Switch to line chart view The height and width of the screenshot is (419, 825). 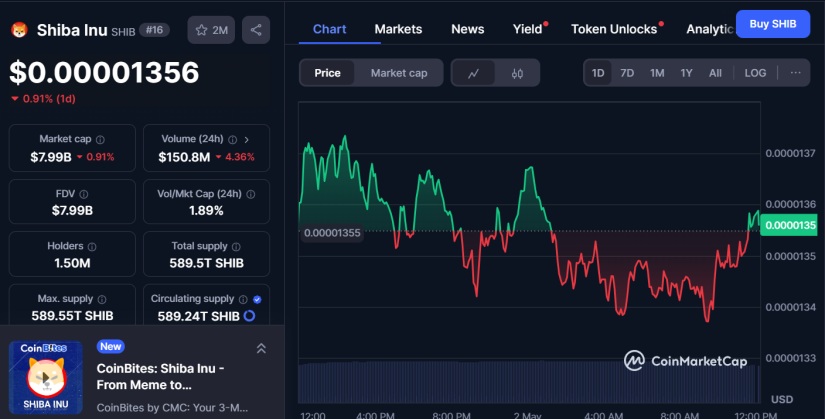(x=474, y=73)
